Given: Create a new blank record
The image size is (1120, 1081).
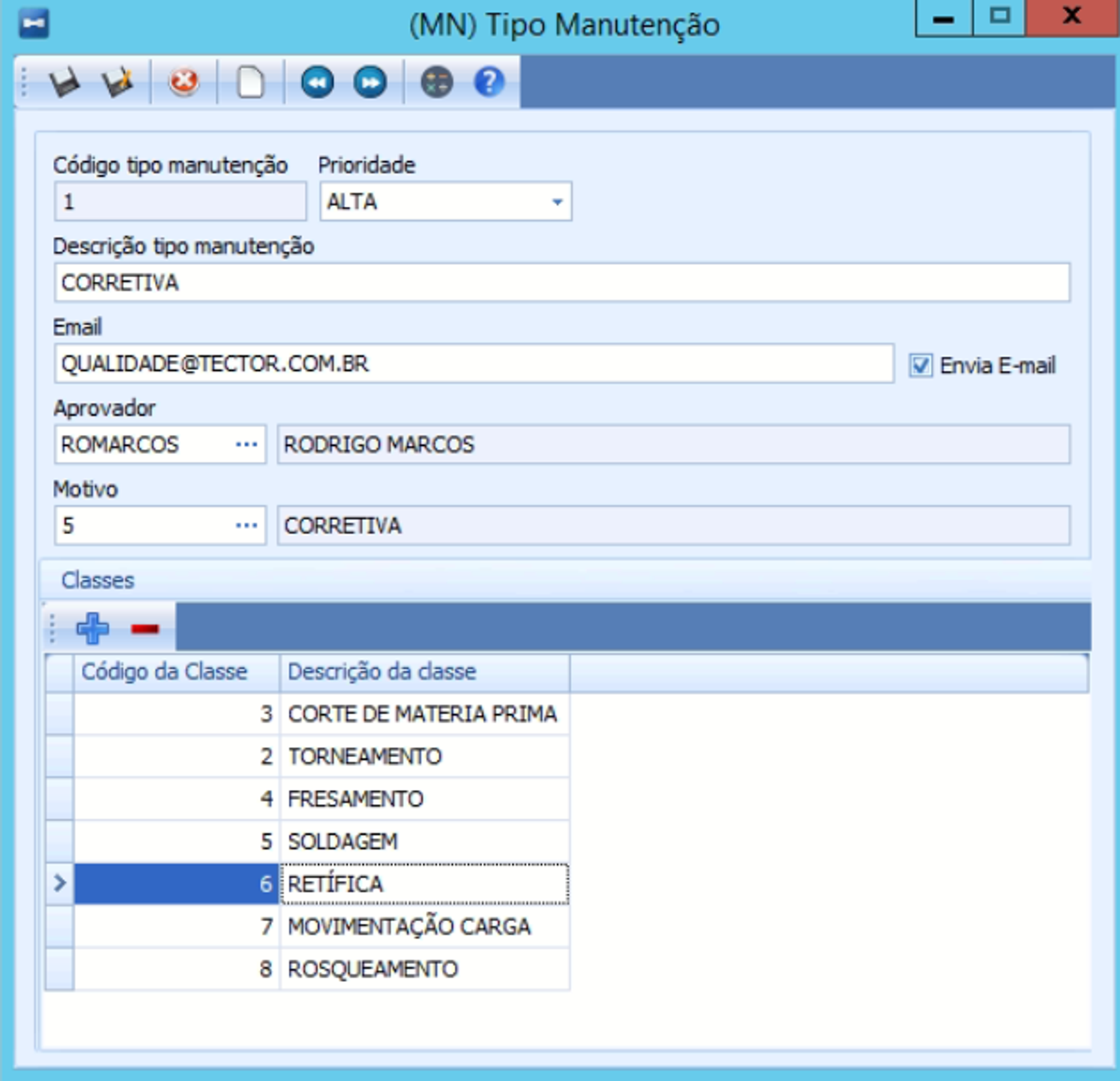Looking at the screenshot, I should (250, 83).
